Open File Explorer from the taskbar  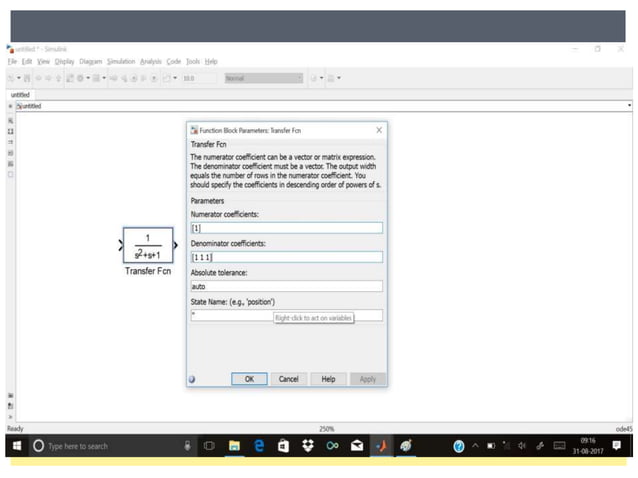(234, 446)
